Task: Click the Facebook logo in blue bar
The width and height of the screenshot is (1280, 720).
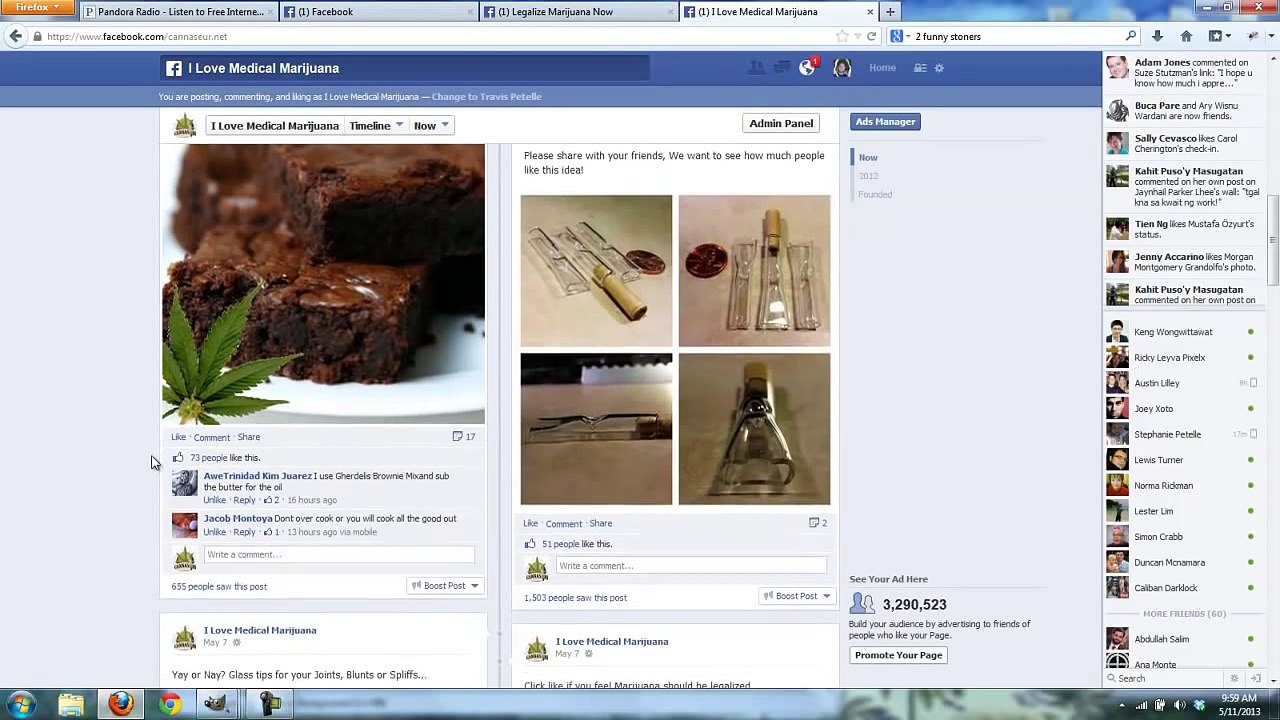Action: (x=174, y=68)
